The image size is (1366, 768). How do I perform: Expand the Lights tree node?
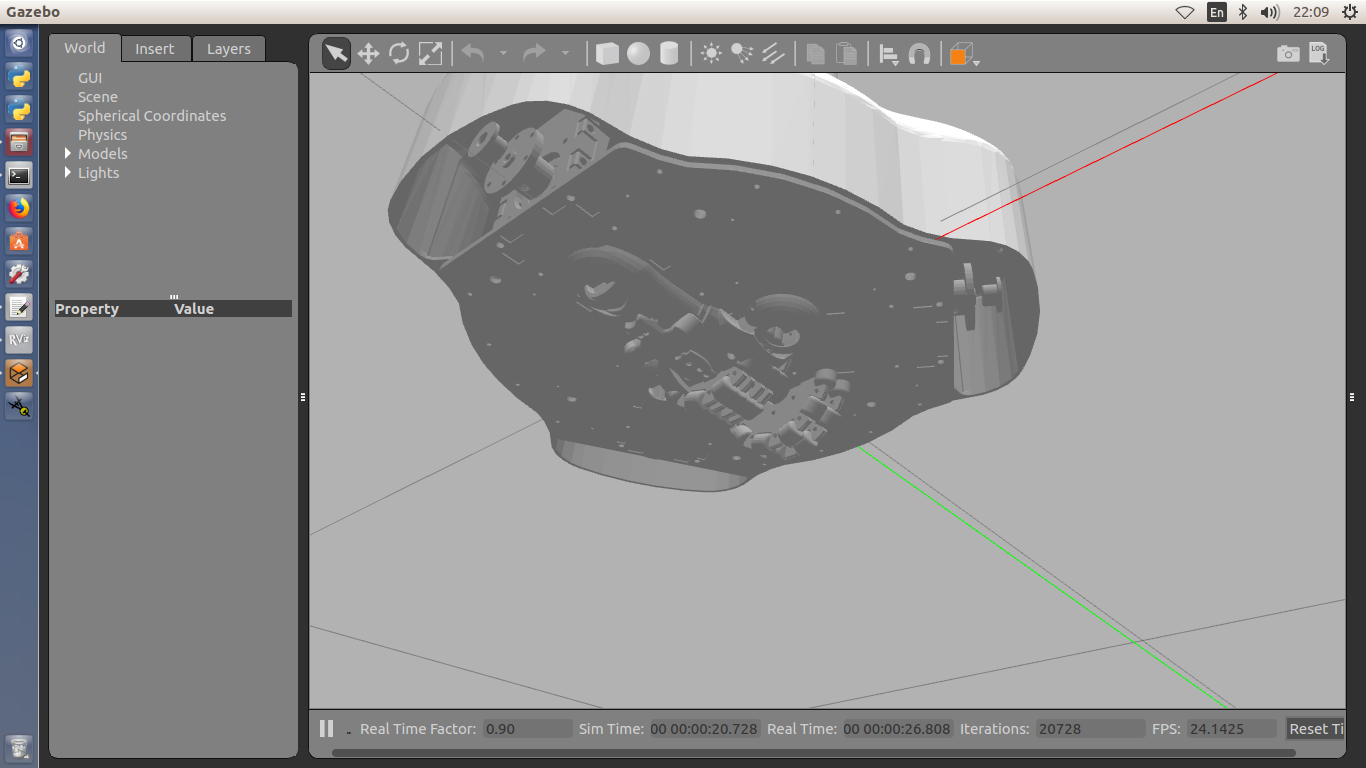point(68,173)
